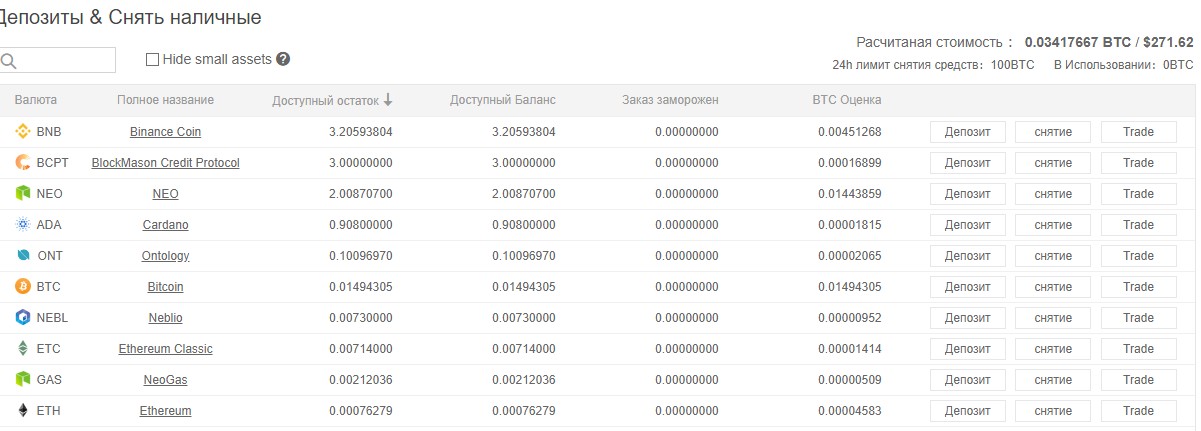1201x431 pixels.
Task: Click Trade in the NEBL row
Action: point(1139,318)
